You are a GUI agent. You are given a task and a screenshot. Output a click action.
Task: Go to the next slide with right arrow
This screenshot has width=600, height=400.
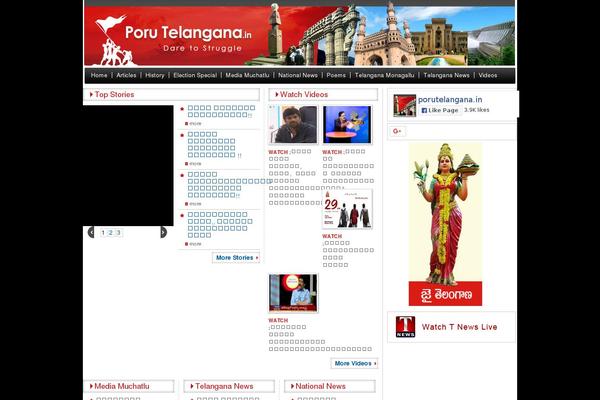(x=163, y=232)
